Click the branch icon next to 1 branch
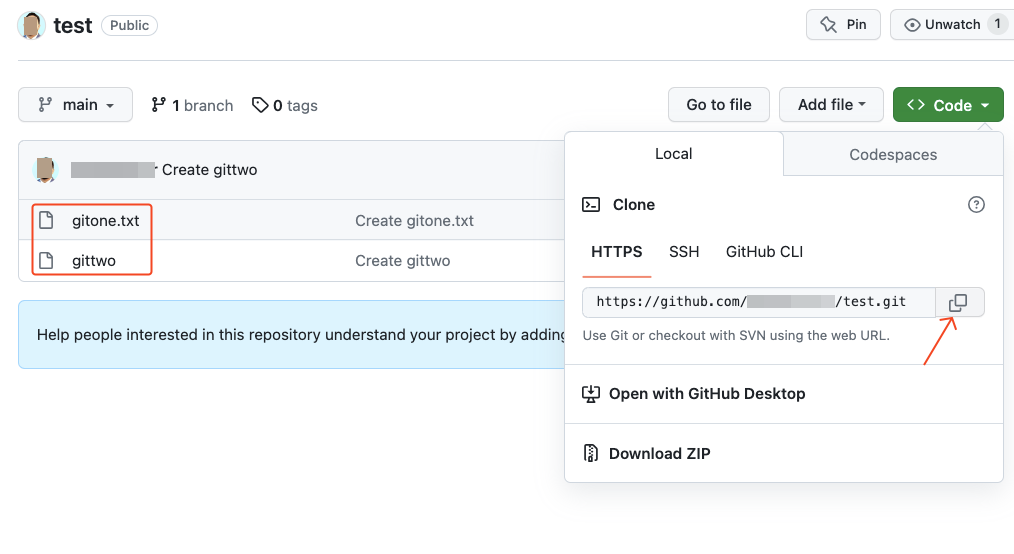The width and height of the screenshot is (1014, 554). pos(159,105)
